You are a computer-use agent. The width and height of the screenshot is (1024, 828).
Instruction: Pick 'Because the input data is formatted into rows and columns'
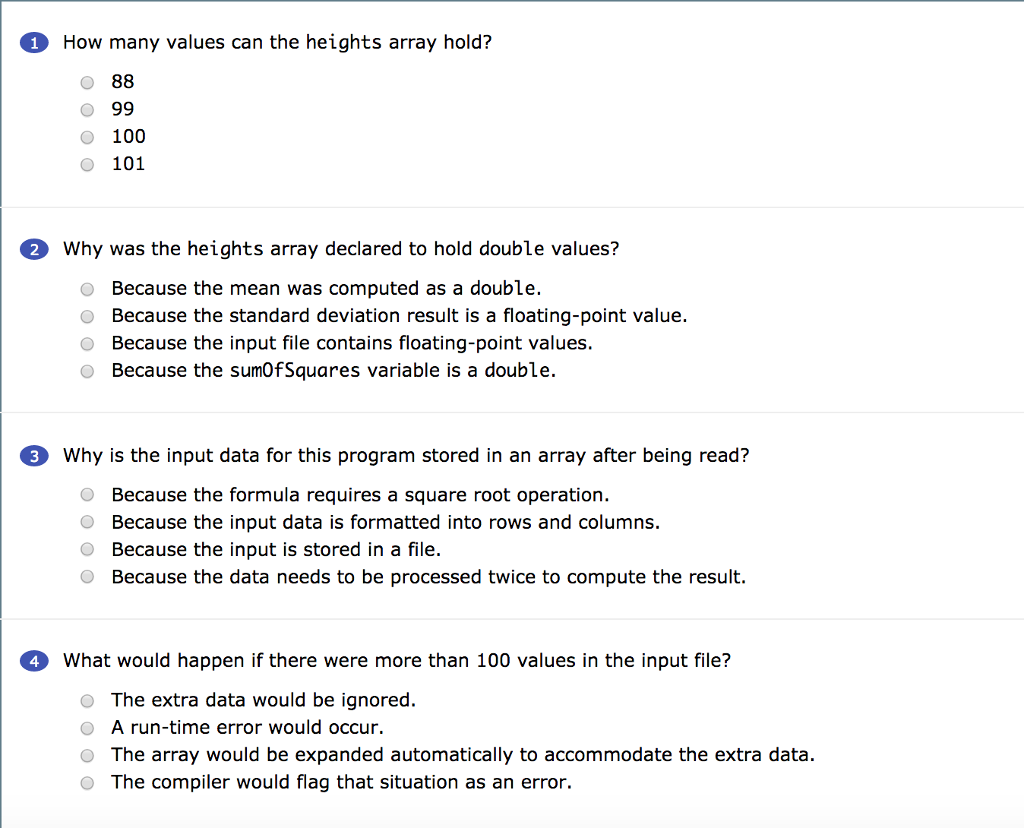[87, 521]
